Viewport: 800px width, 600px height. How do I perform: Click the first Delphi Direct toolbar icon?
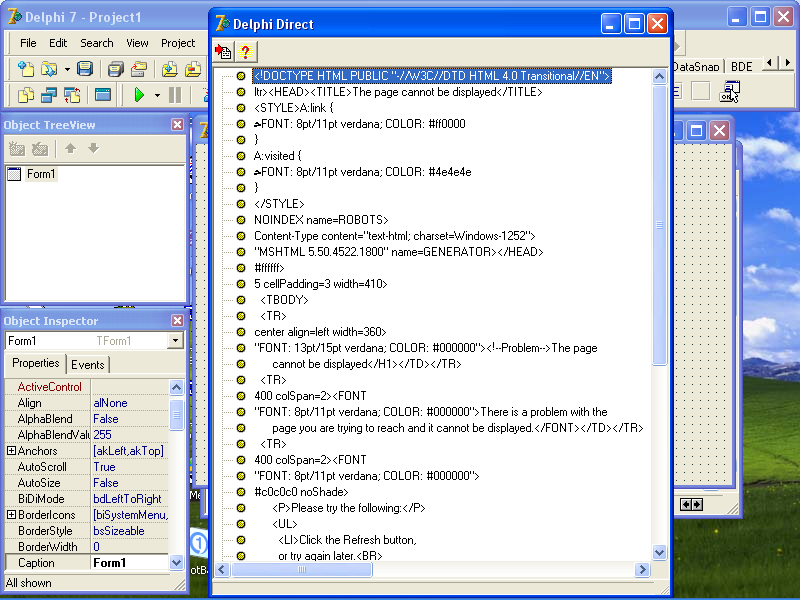(223, 52)
